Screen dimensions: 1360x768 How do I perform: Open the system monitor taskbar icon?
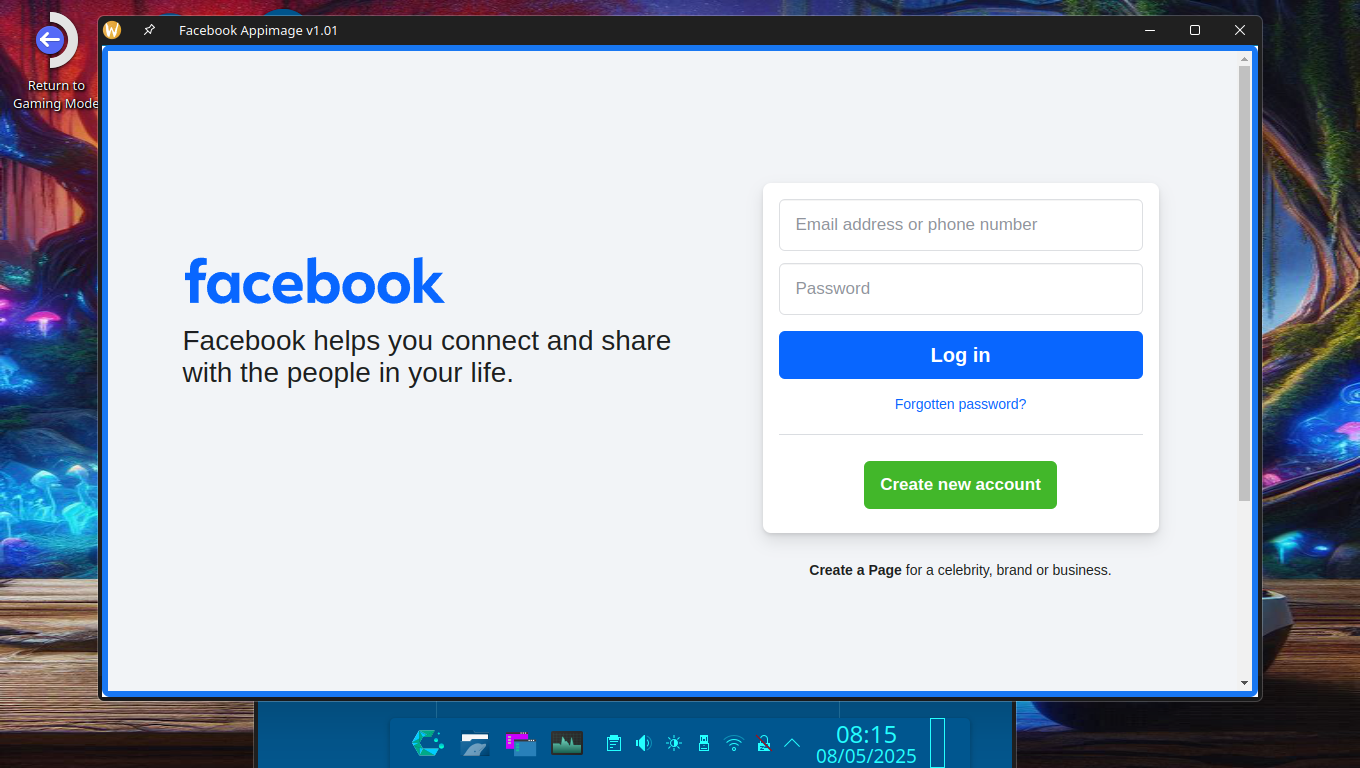point(567,743)
